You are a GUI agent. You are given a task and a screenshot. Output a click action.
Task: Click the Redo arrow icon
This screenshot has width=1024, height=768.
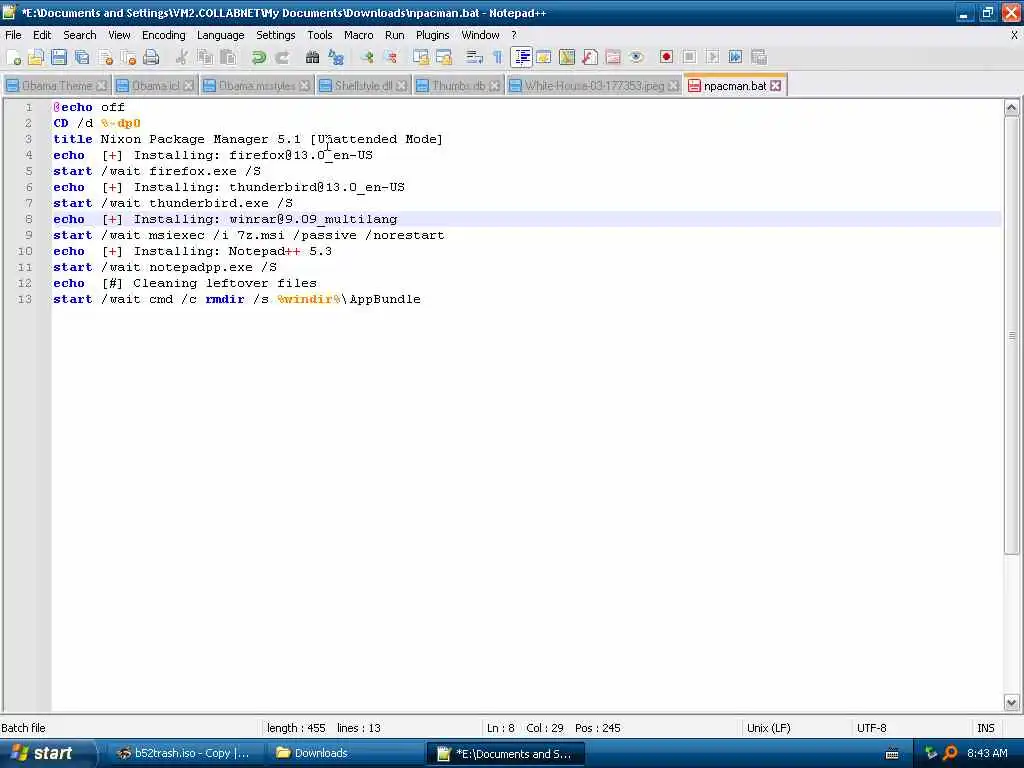281,57
